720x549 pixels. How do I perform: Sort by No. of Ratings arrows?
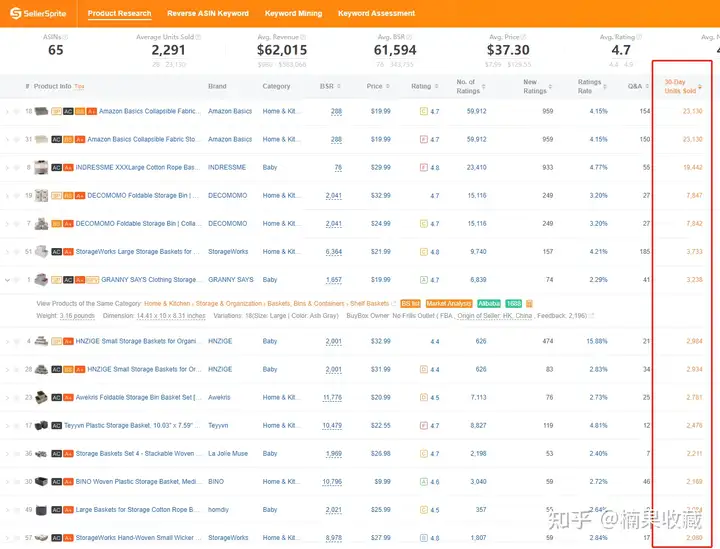[484, 86]
